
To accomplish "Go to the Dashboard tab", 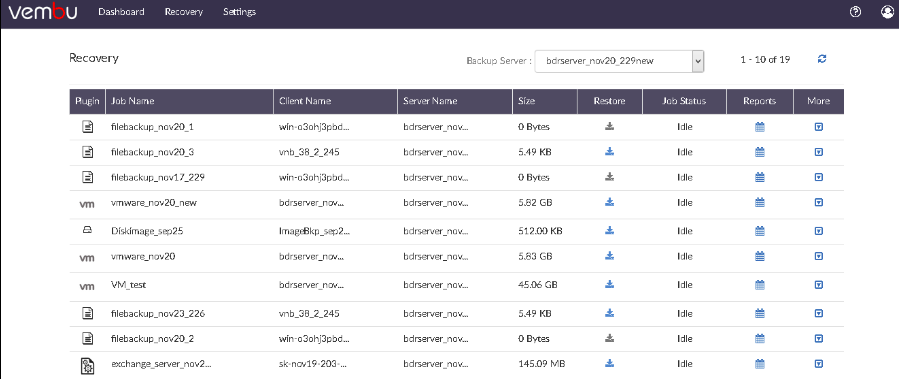I will point(121,12).
